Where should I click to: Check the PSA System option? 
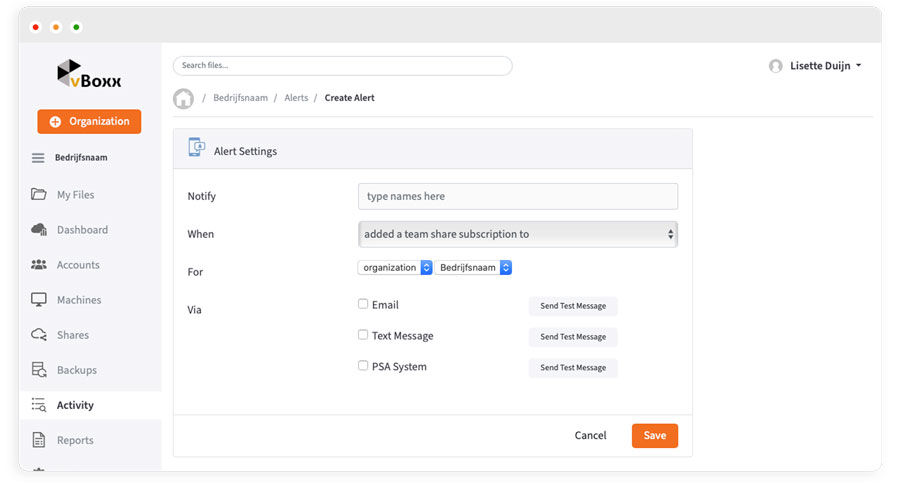pyautogui.click(x=363, y=366)
